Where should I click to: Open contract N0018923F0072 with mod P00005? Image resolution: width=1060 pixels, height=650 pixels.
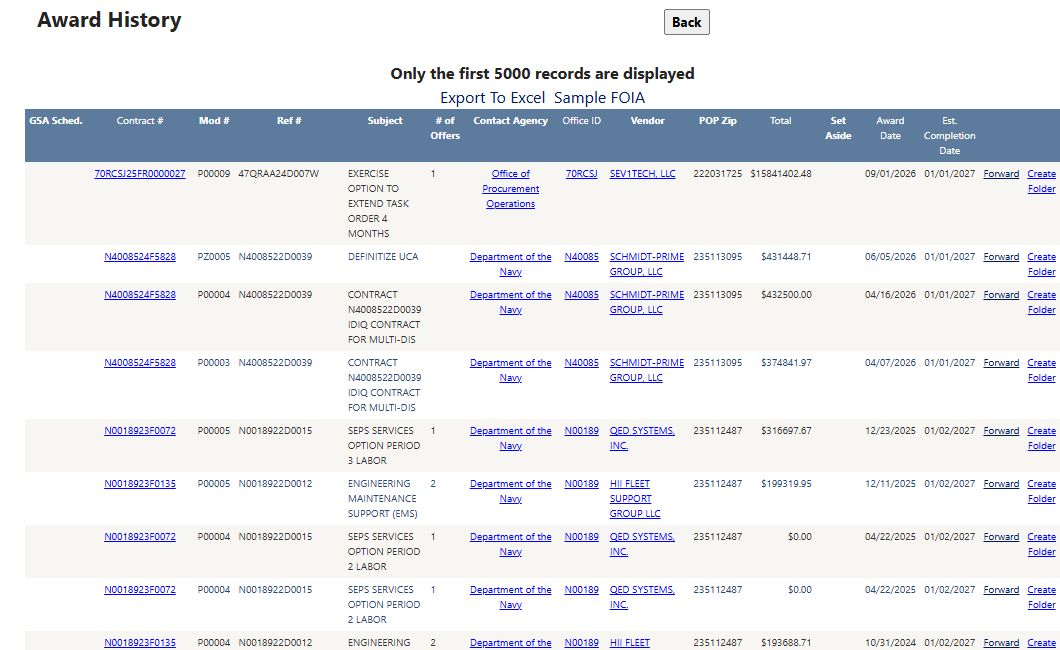140,430
